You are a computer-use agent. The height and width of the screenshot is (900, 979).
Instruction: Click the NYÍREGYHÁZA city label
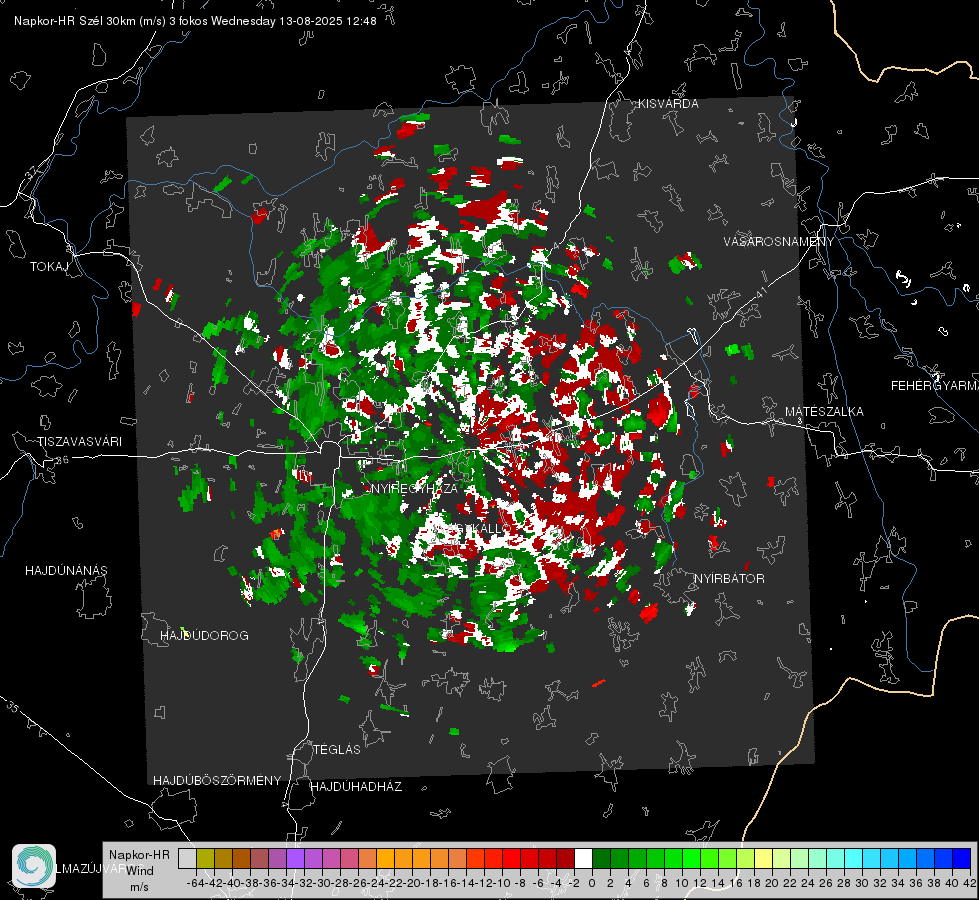(x=414, y=488)
